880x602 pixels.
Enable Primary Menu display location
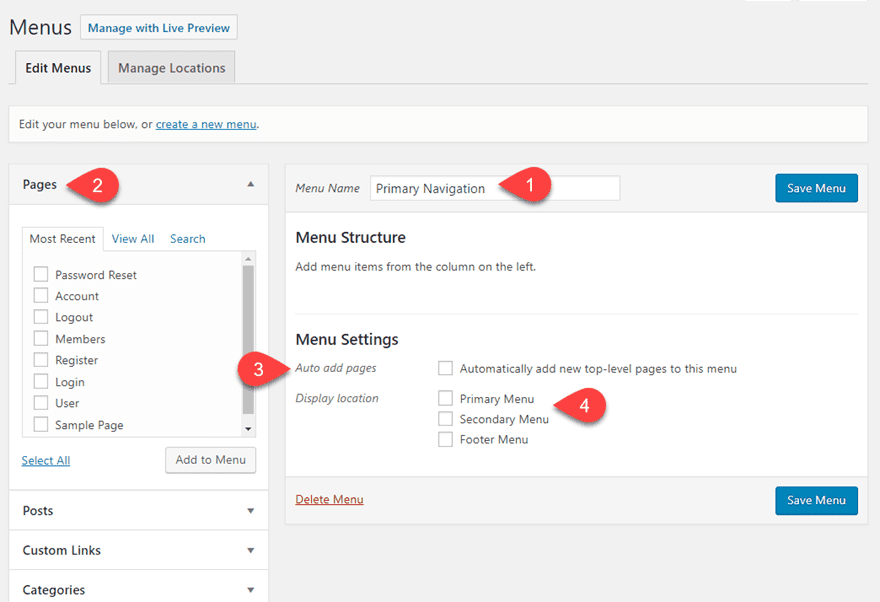(446, 398)
